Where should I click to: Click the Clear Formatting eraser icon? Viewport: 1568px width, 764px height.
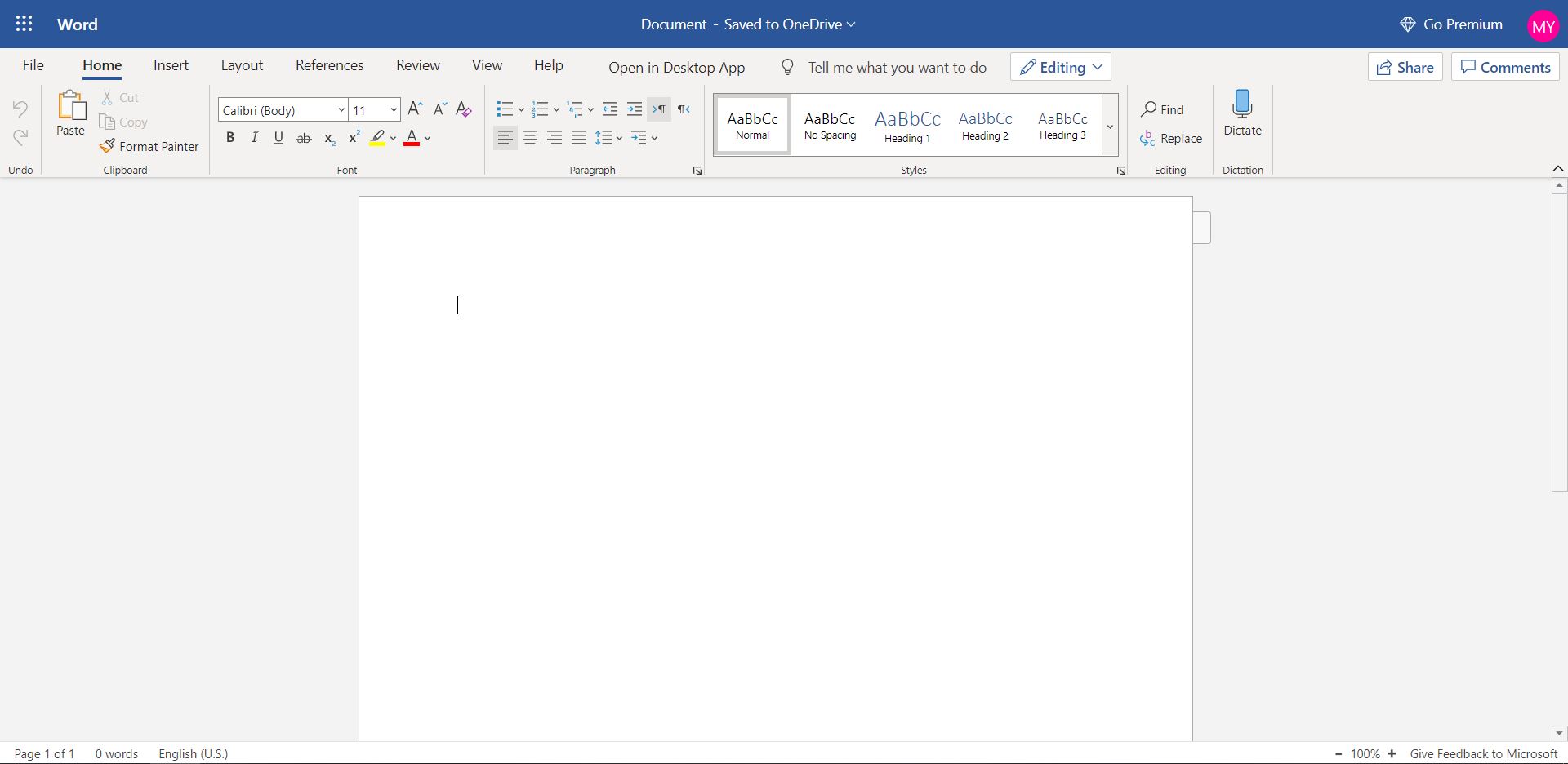click(464, 109)
